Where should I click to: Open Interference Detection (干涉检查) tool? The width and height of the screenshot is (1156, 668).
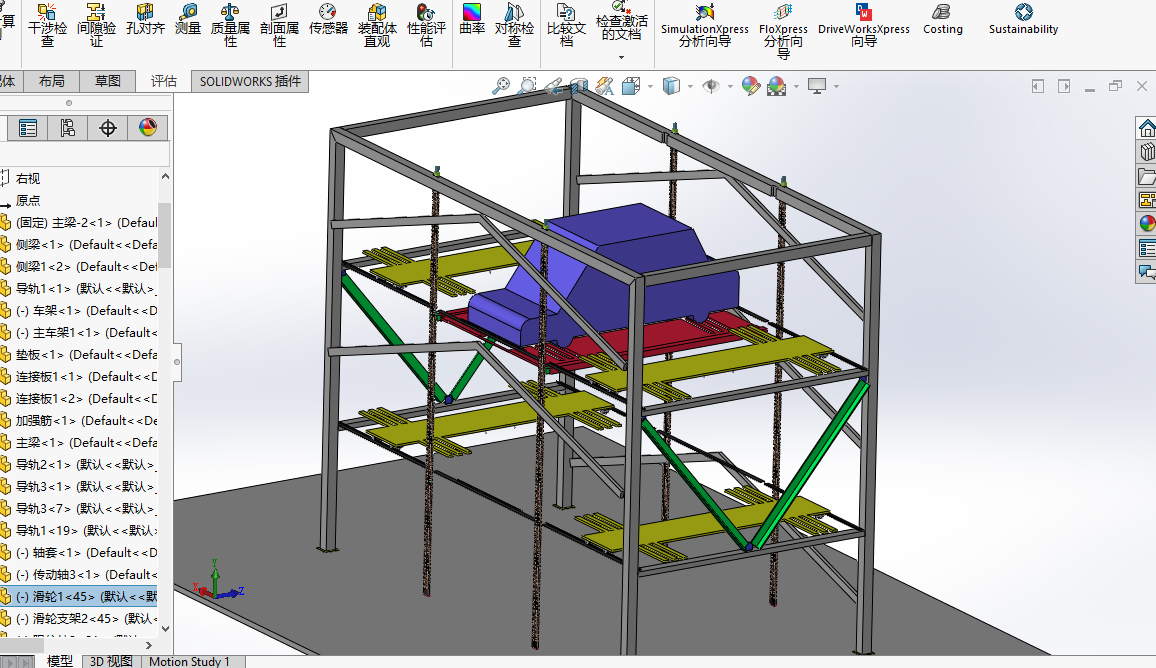[x=47, y=24]
